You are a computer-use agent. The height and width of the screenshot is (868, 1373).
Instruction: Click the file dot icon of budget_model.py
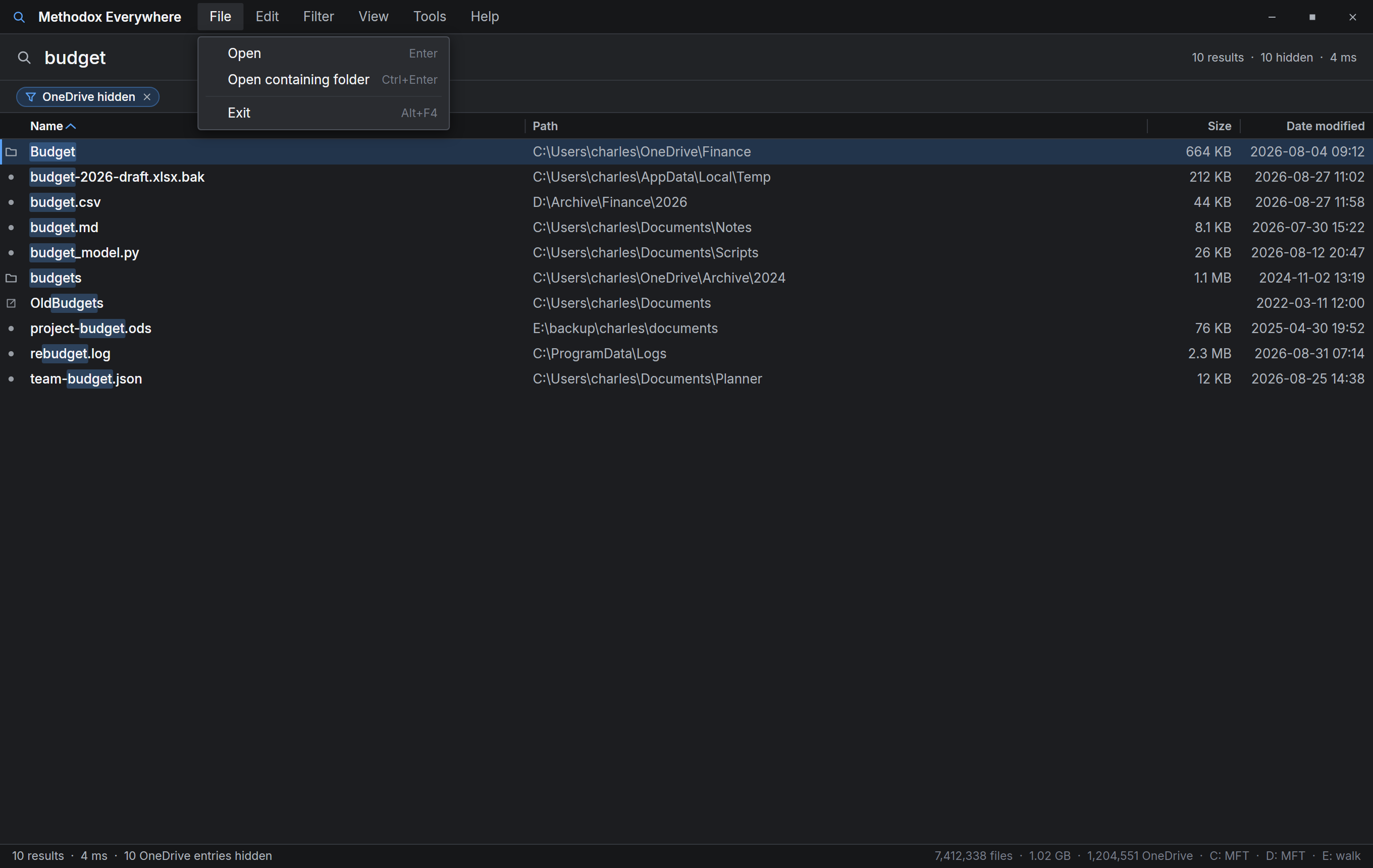(x=12, y=252)
